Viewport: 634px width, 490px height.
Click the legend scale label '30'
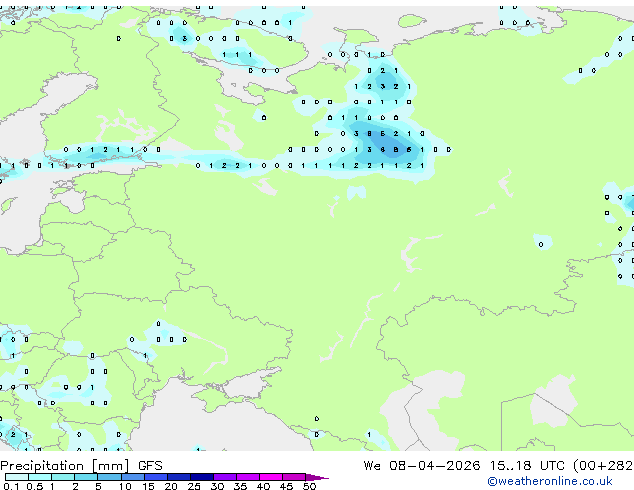[217, 486]
